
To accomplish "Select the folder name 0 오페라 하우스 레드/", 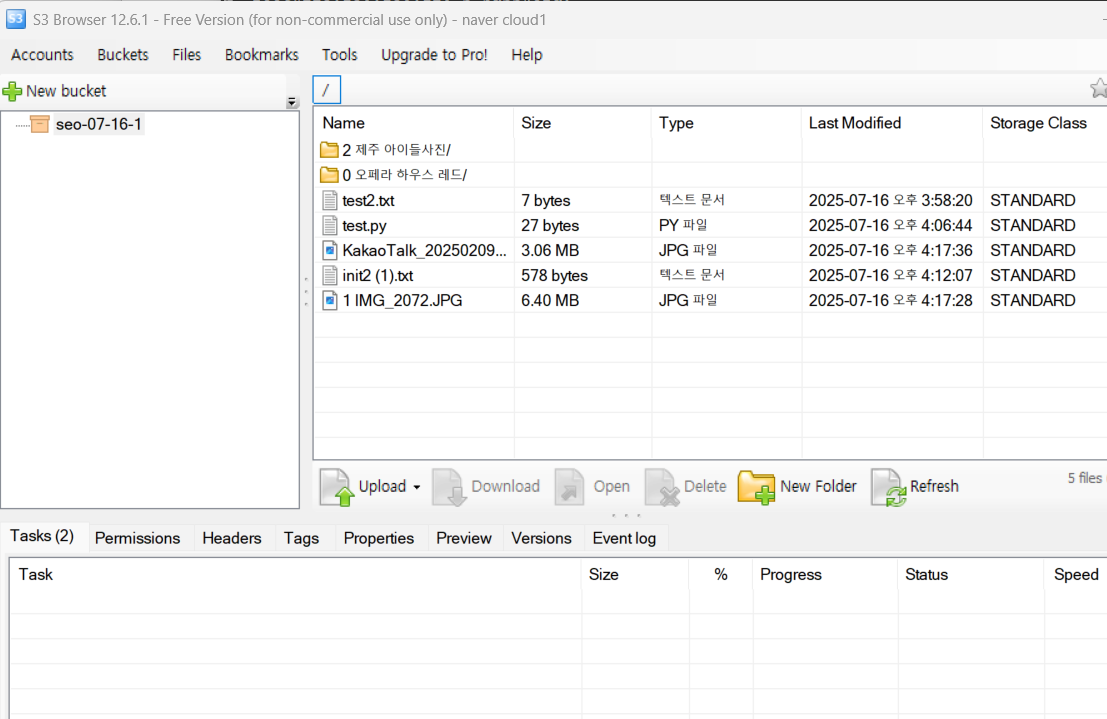I will pyautogui.click(x=405, y=174).
